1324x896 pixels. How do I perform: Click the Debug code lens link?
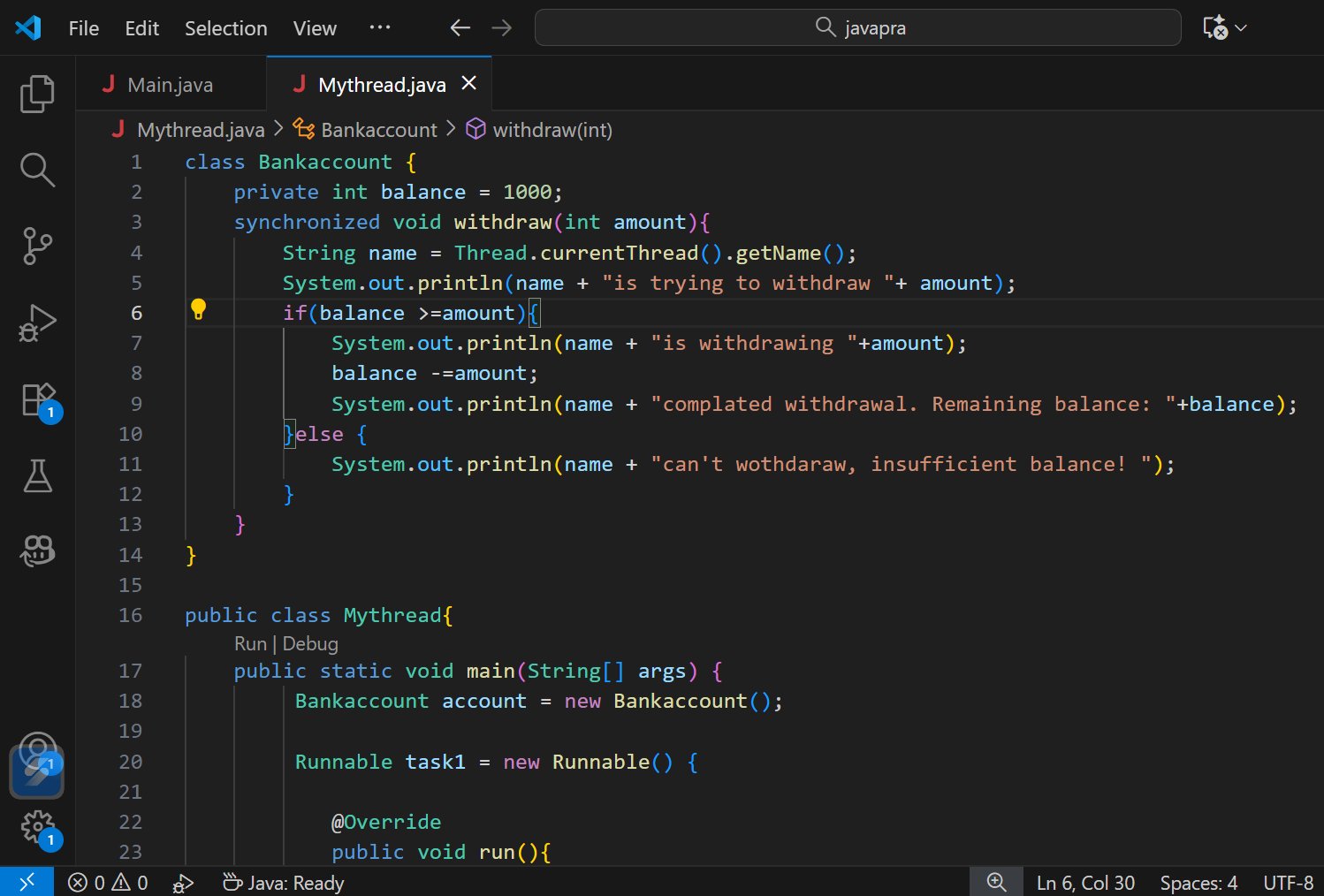click(310, 643)
